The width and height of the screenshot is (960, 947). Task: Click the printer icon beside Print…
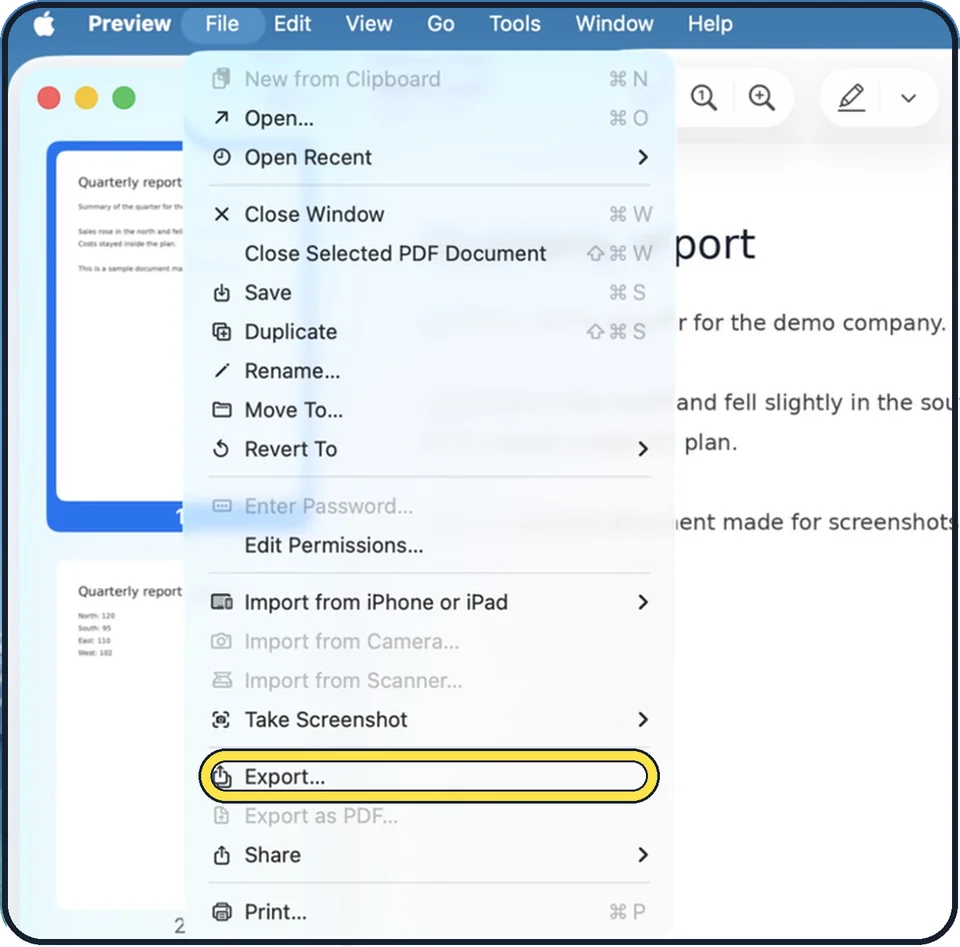(222, 912)
